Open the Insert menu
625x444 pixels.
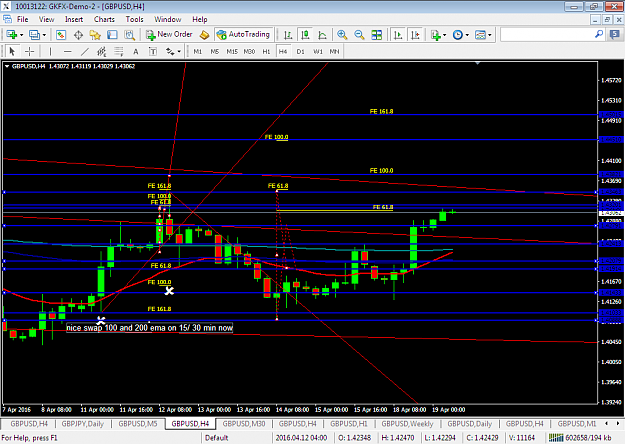(74, 19)
